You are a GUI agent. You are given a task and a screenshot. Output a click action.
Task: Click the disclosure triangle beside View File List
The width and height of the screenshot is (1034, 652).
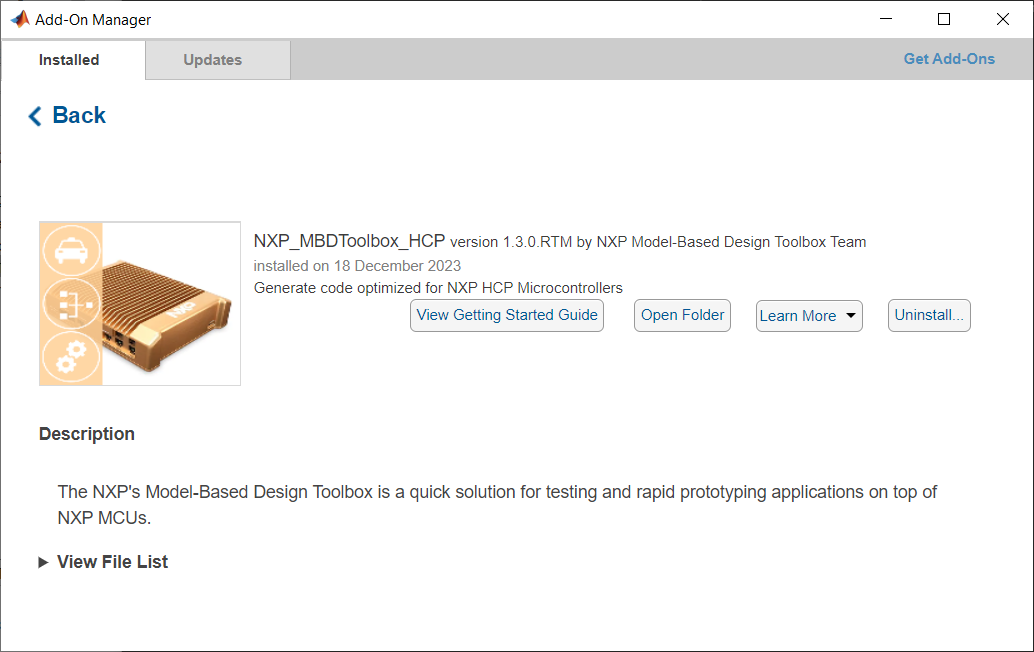43,561
